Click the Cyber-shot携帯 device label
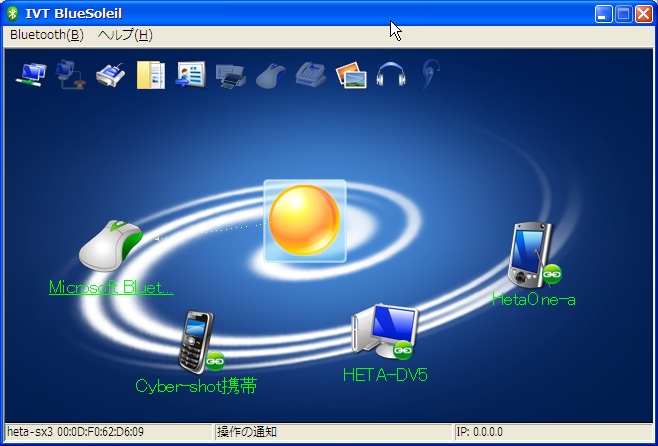Image resolution: width=658 pixels, height=446 pixels. (196, 386)
